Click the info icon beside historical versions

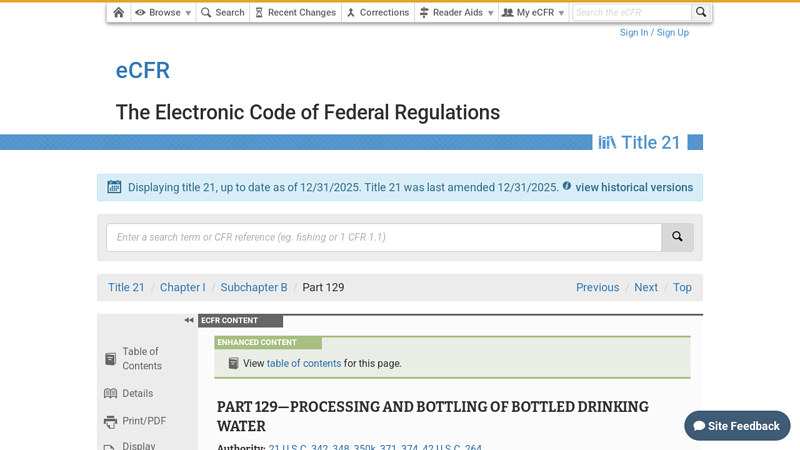point(567,186)
